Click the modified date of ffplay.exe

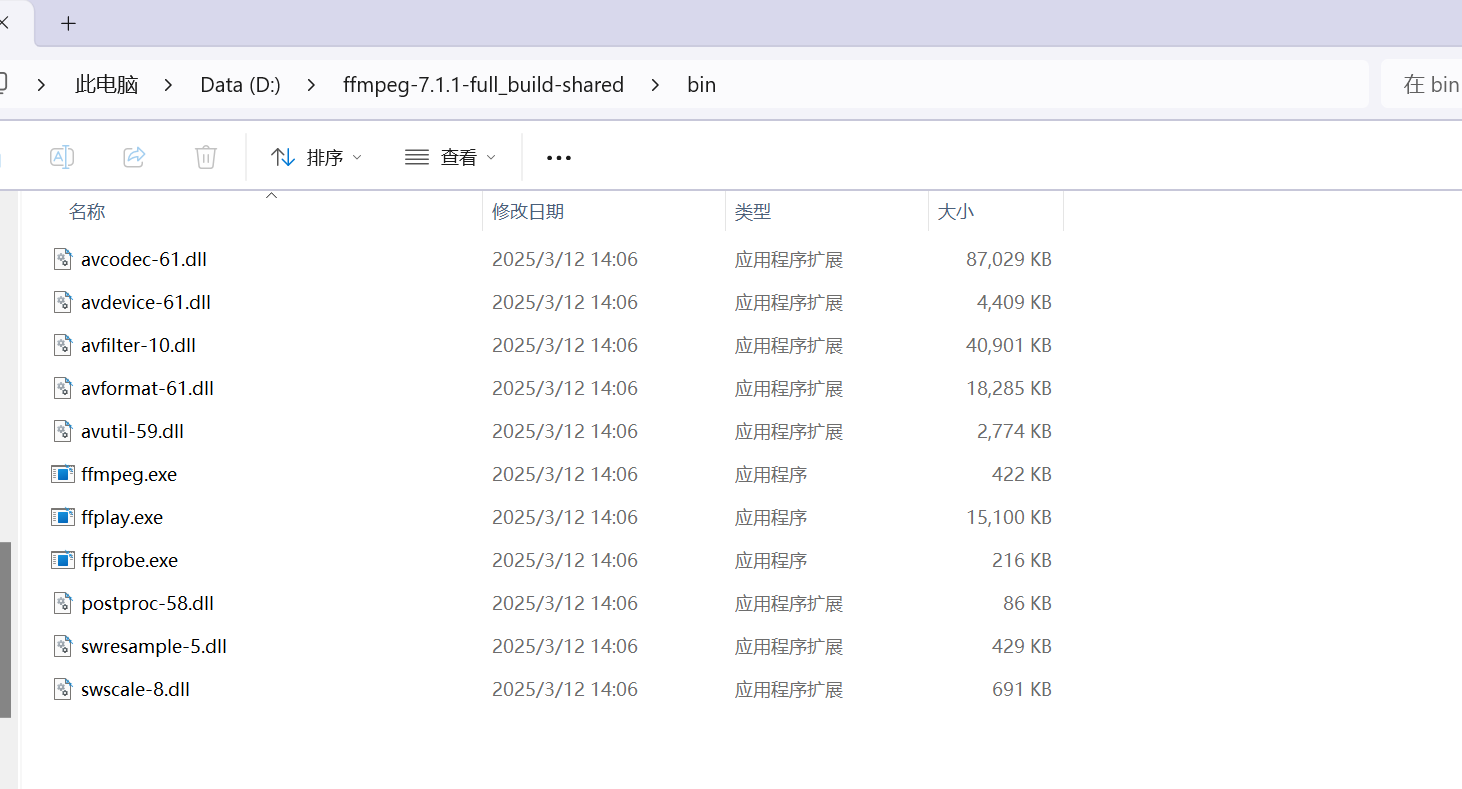pyautogui.click(x=565, y=518)
